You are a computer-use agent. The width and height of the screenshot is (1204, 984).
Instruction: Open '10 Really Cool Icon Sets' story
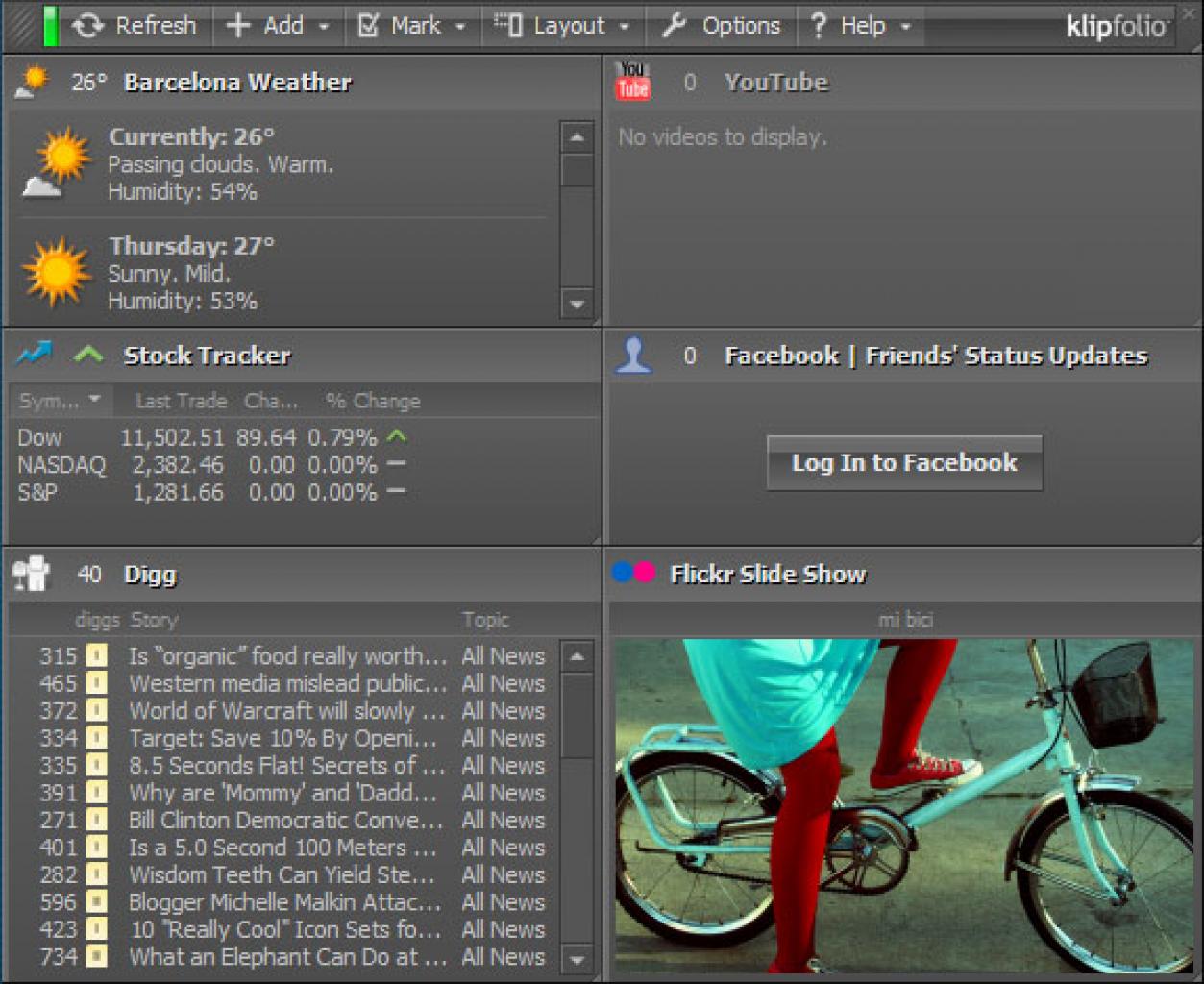[285, 930]
